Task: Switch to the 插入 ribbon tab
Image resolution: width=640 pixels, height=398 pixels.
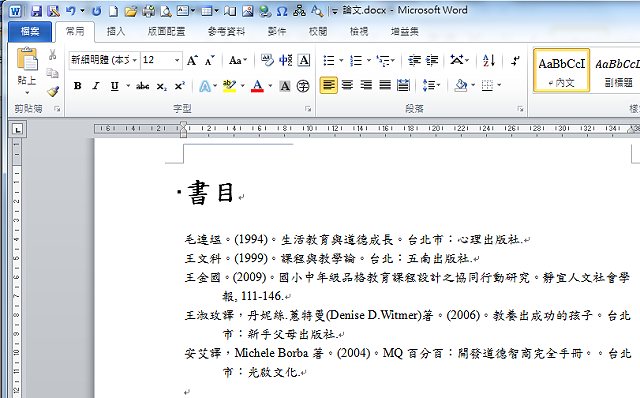Action: 116,31
